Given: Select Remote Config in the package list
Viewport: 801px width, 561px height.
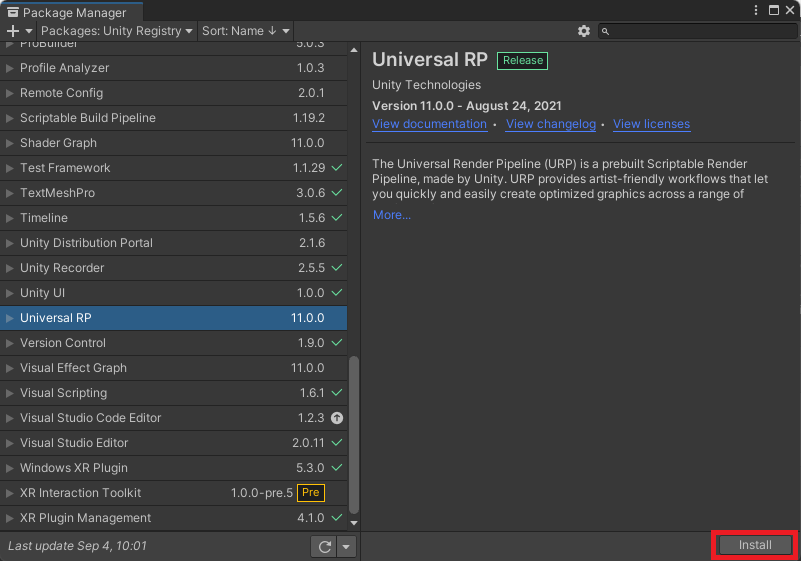Looking at the screenshot, I should coord(173,93).
